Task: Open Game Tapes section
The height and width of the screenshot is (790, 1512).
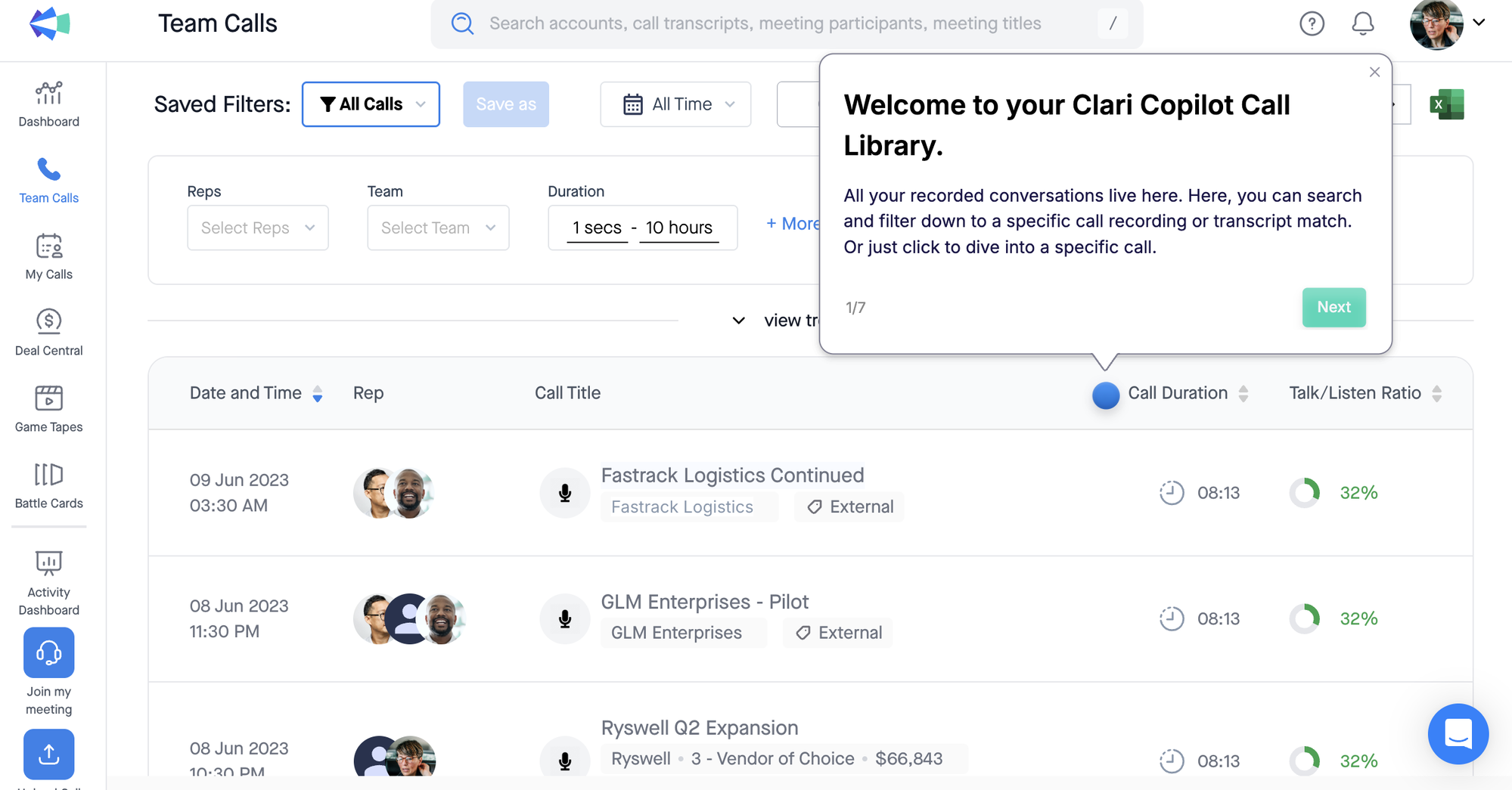Action: pos(48,410)
